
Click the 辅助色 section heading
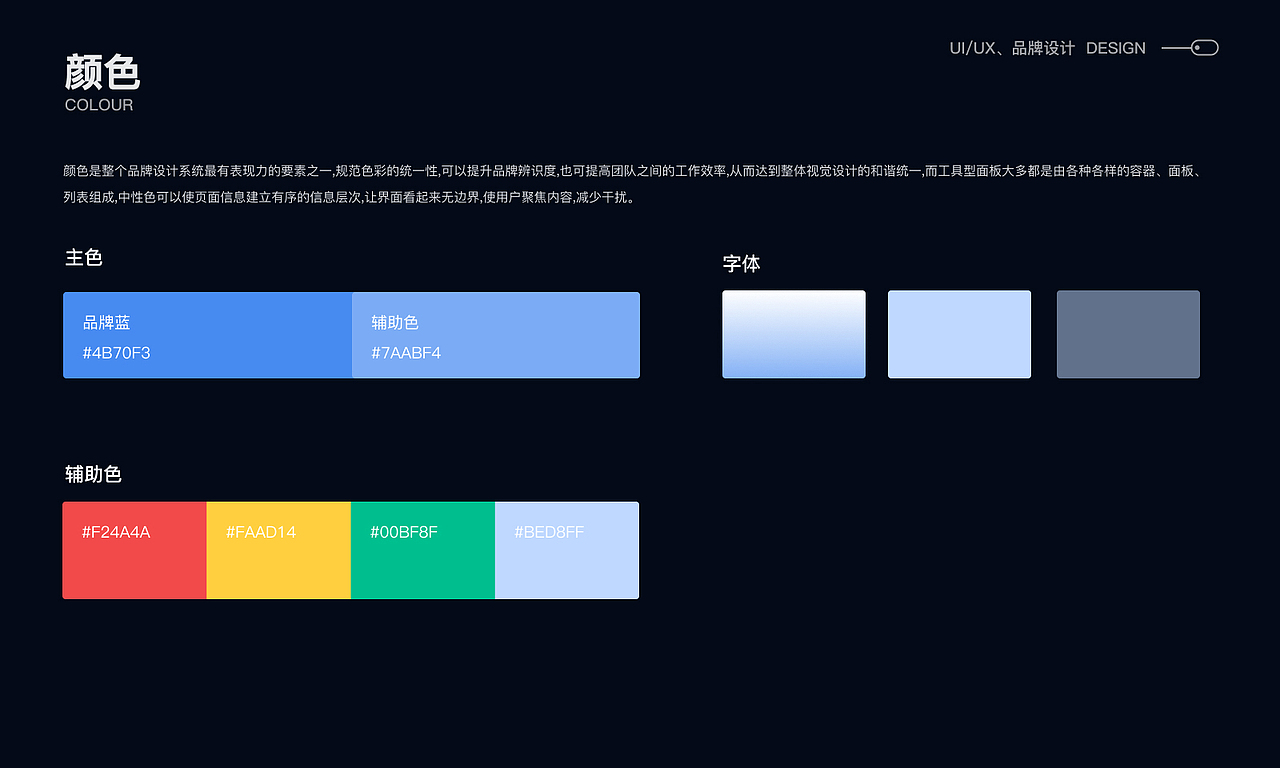tap(93, 474)
